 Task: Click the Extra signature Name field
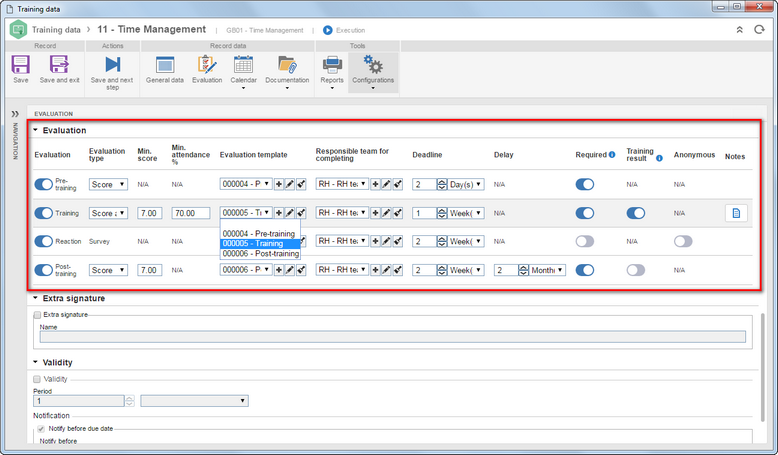tap(392, 337)
